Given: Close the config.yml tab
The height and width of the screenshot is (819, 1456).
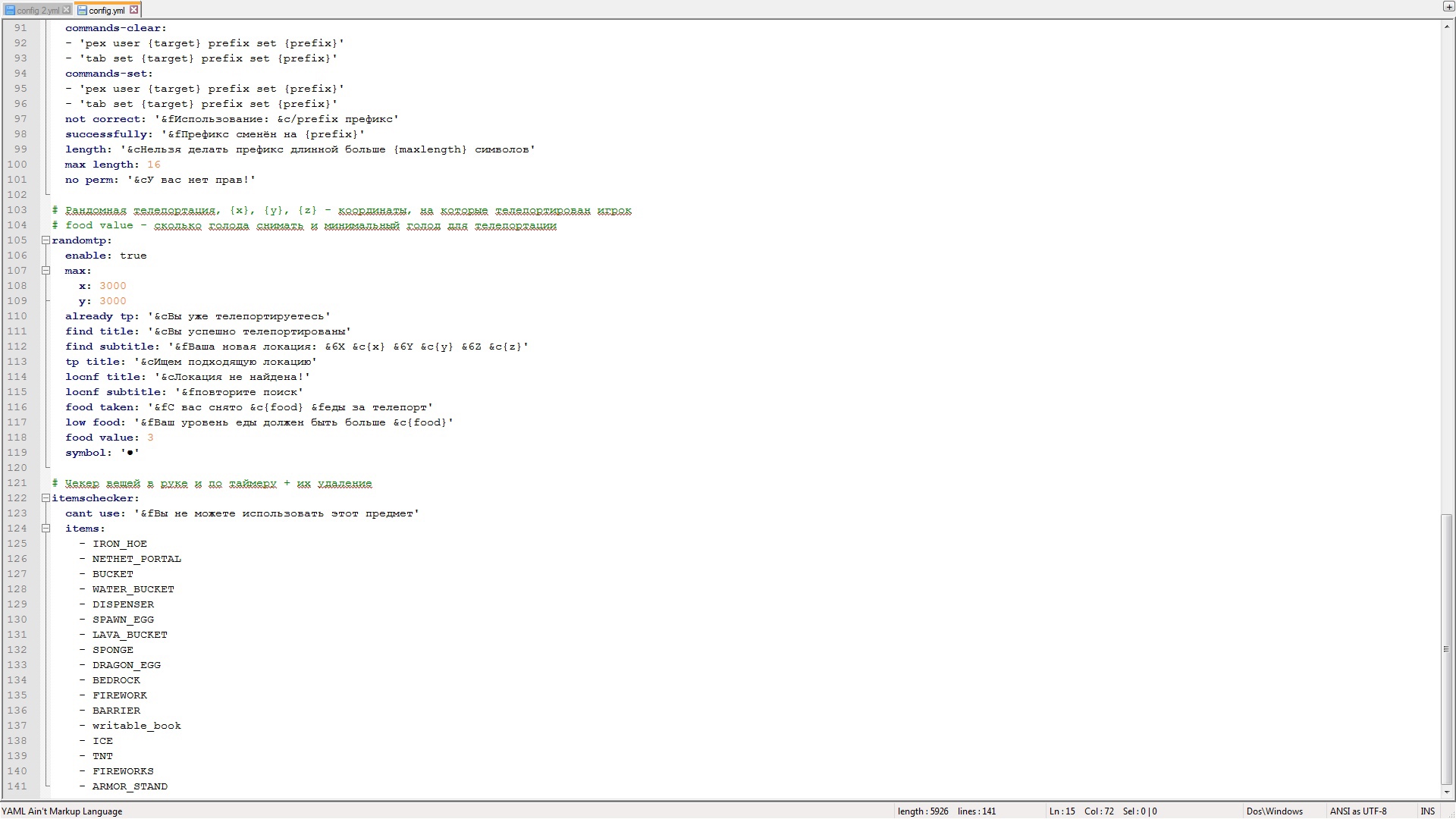Looking at the screenshot, I should [133, 10].
